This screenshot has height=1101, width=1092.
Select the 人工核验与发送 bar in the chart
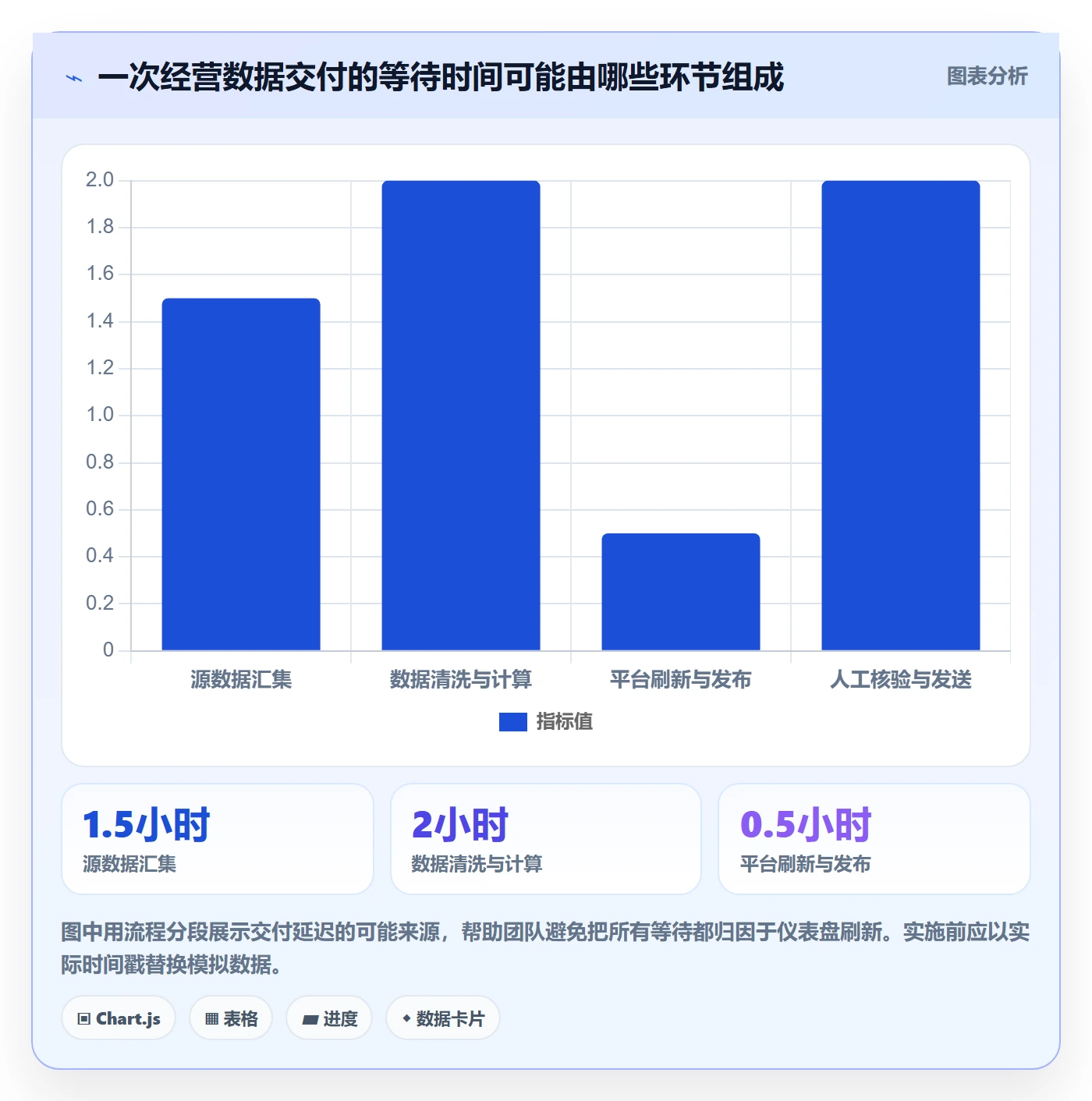point(901,416)
